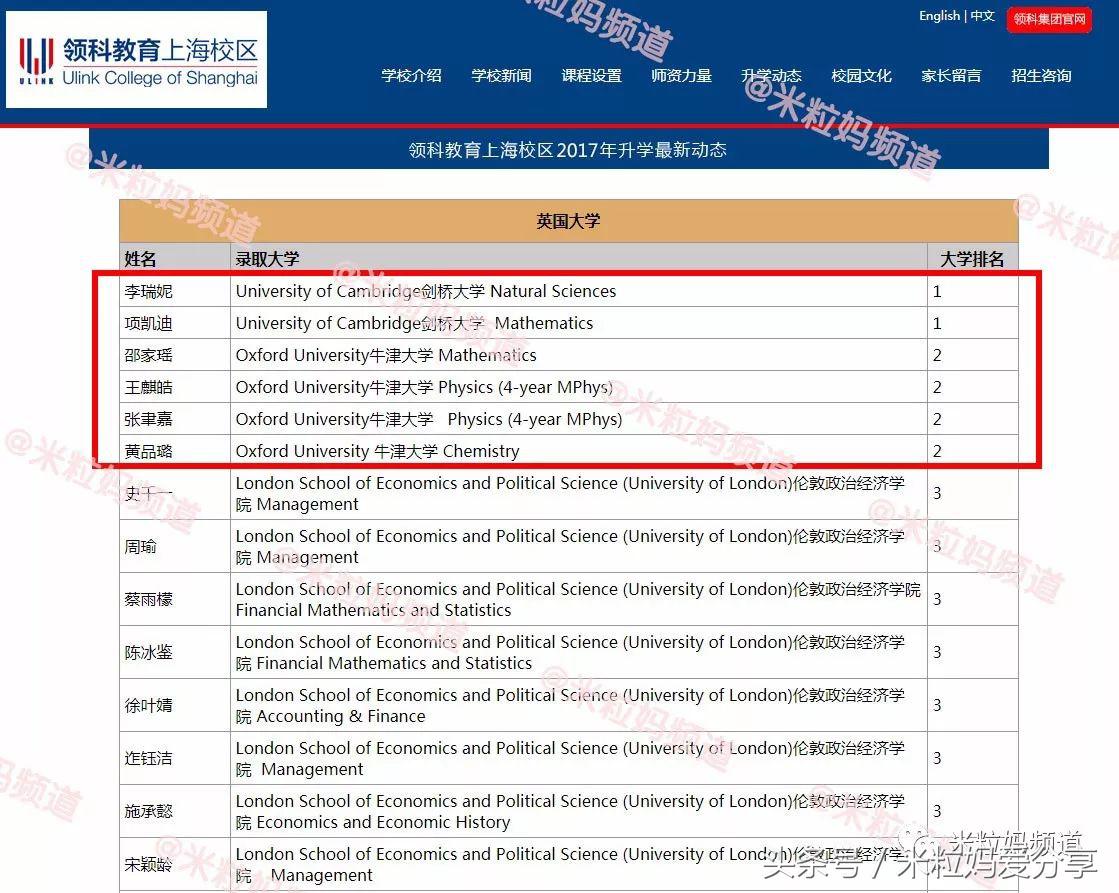Viewport: 1119px width, 893px height.
Task: Click the red 领科集团官网 button
Action: [x=1049, y=18]
